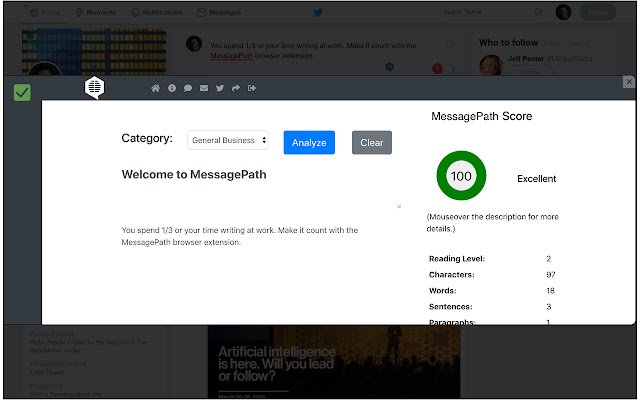
Task: Click the 100 score ring
Action: pyautogui.click(x=461, y=176)
